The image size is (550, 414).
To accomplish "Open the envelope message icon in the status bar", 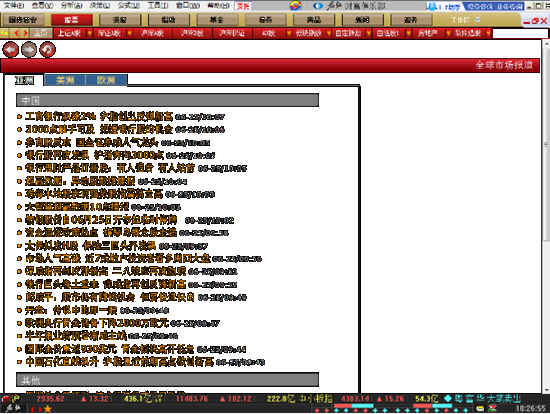I will [x=479, y=408].
